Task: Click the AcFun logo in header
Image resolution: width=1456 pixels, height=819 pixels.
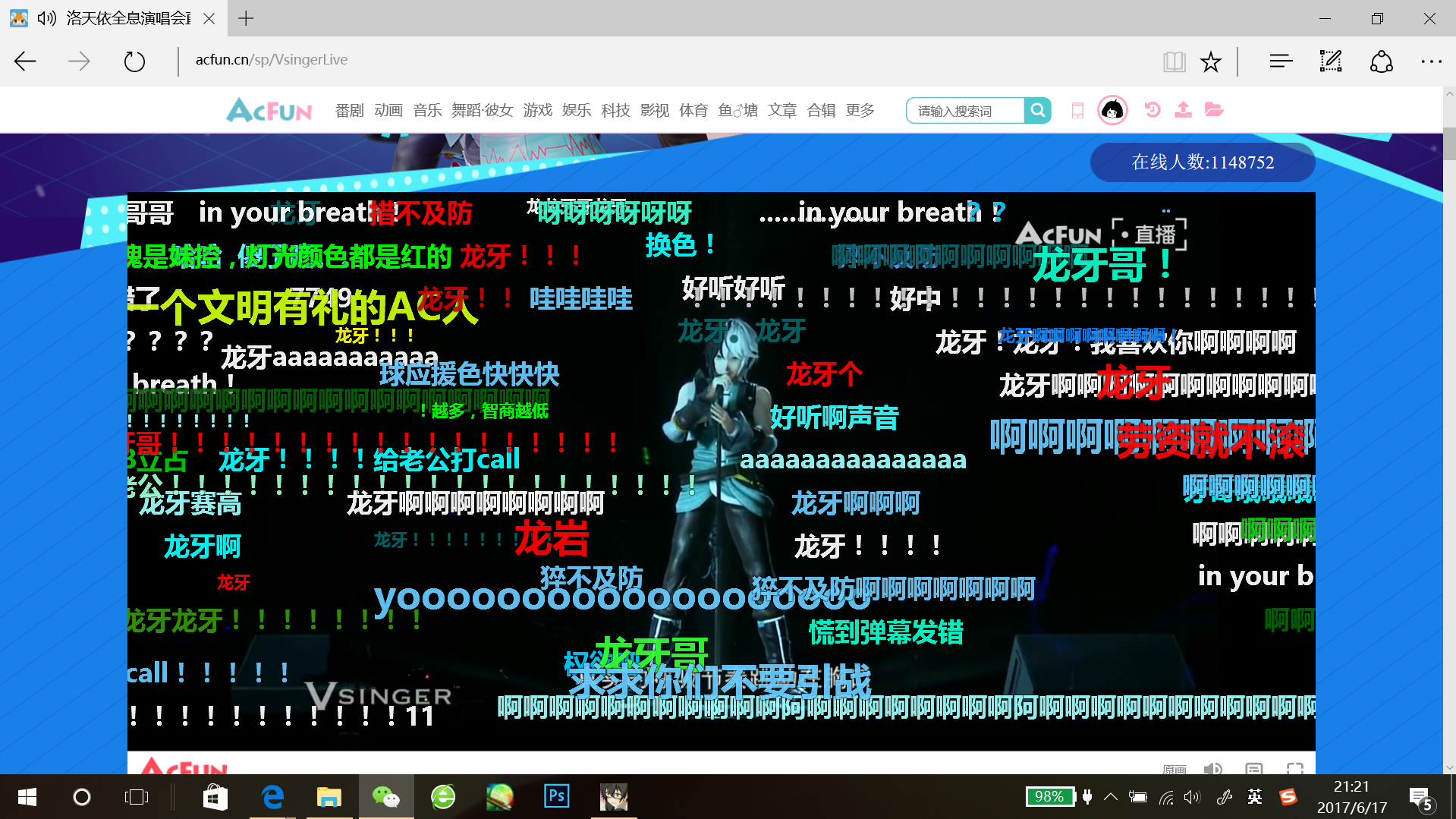Action: (269, 111)
